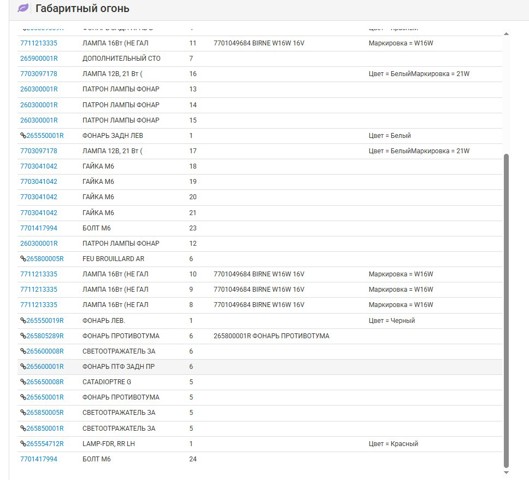529x480 pixels.
Task: Open part 7703097178 with position 16
Action: click(38, 74)
